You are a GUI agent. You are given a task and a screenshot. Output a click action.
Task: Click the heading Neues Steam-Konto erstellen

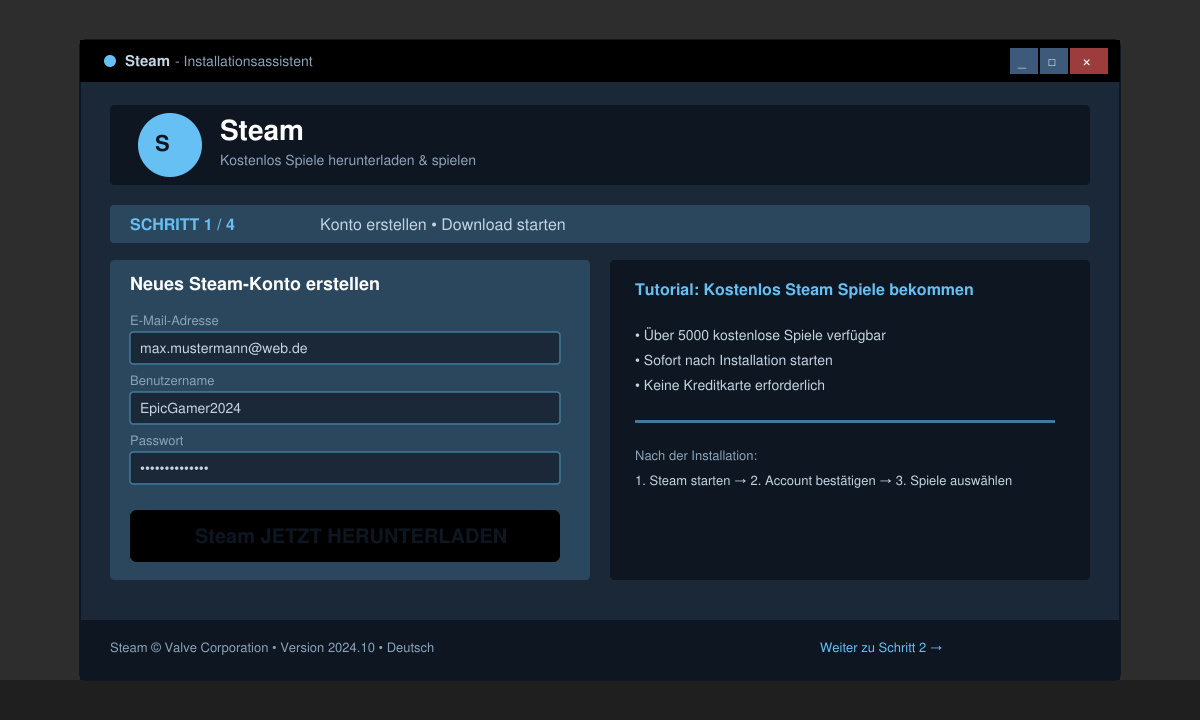[255, 284]
